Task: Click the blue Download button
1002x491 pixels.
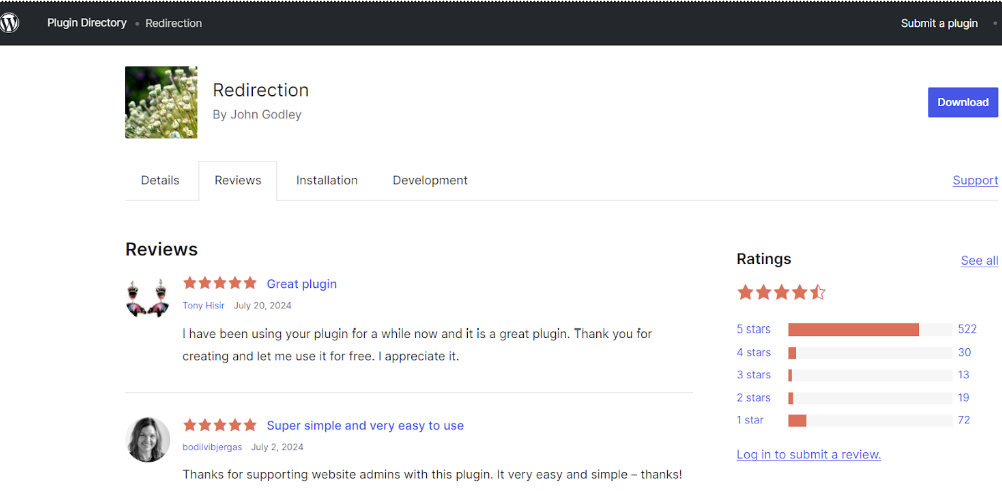Action: click(x=962, y=102)
